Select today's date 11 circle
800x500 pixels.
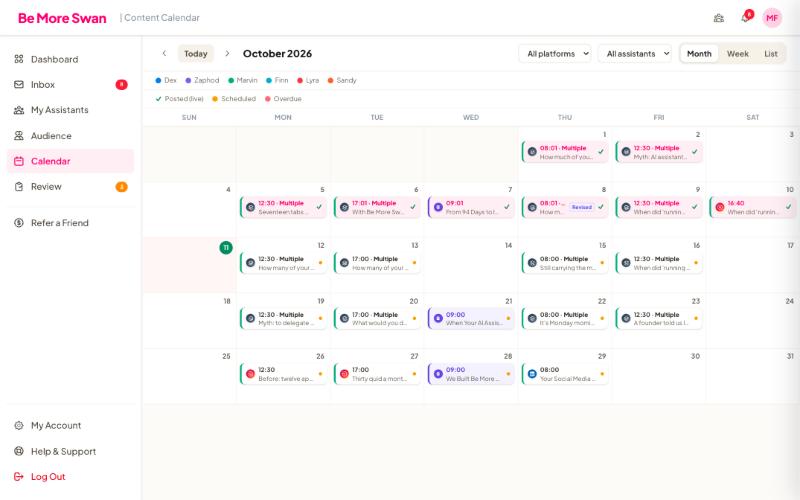point(226,247)
